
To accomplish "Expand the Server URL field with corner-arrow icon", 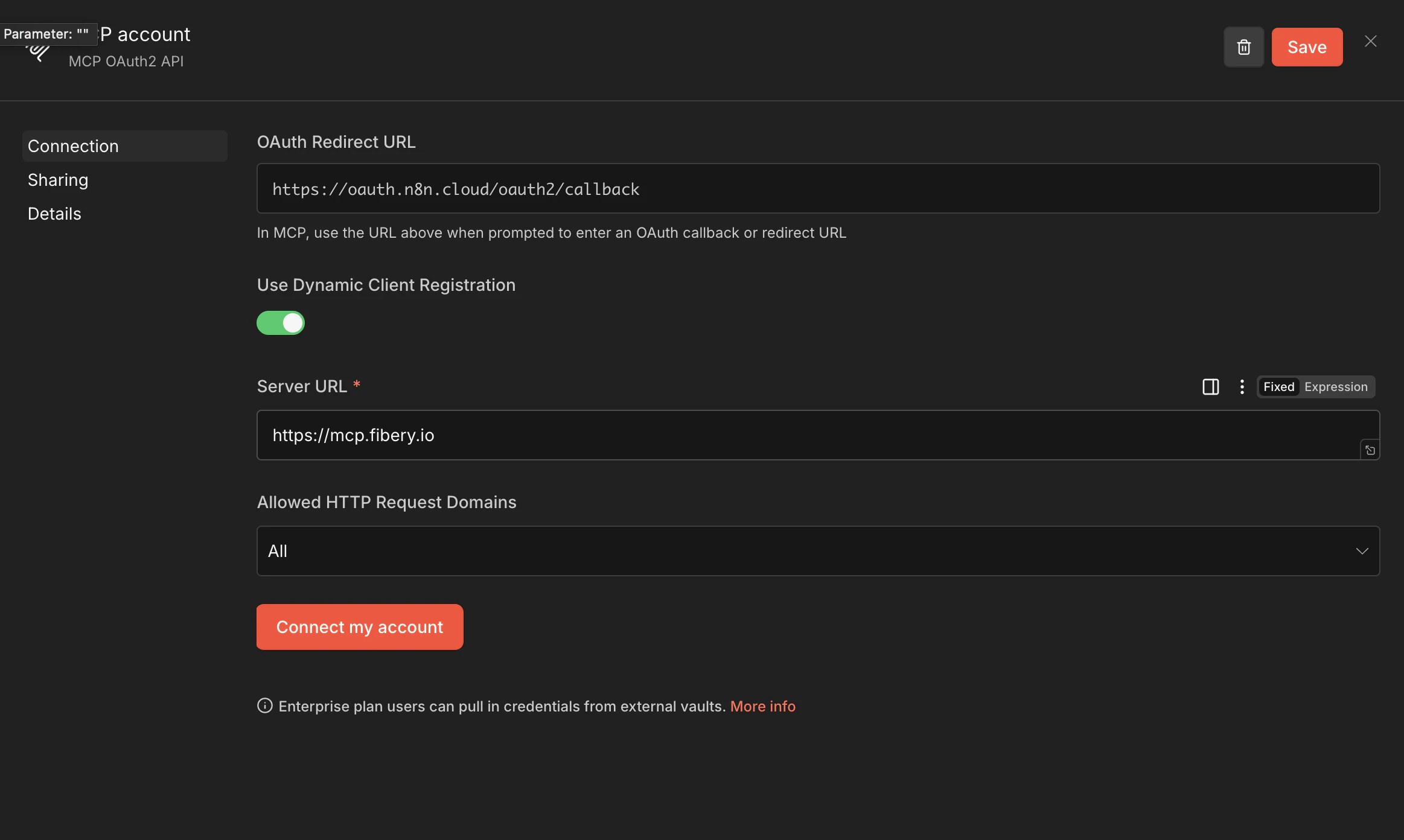I will (1369, 450).
